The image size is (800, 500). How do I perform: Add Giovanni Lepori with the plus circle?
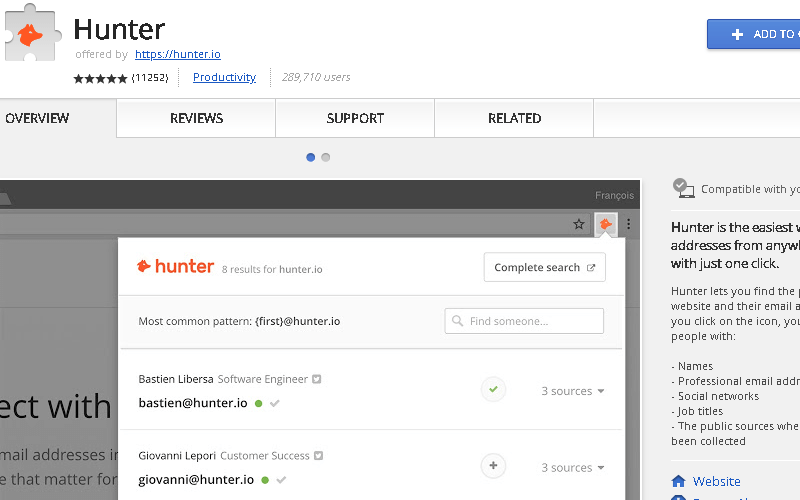coord(493,465)
